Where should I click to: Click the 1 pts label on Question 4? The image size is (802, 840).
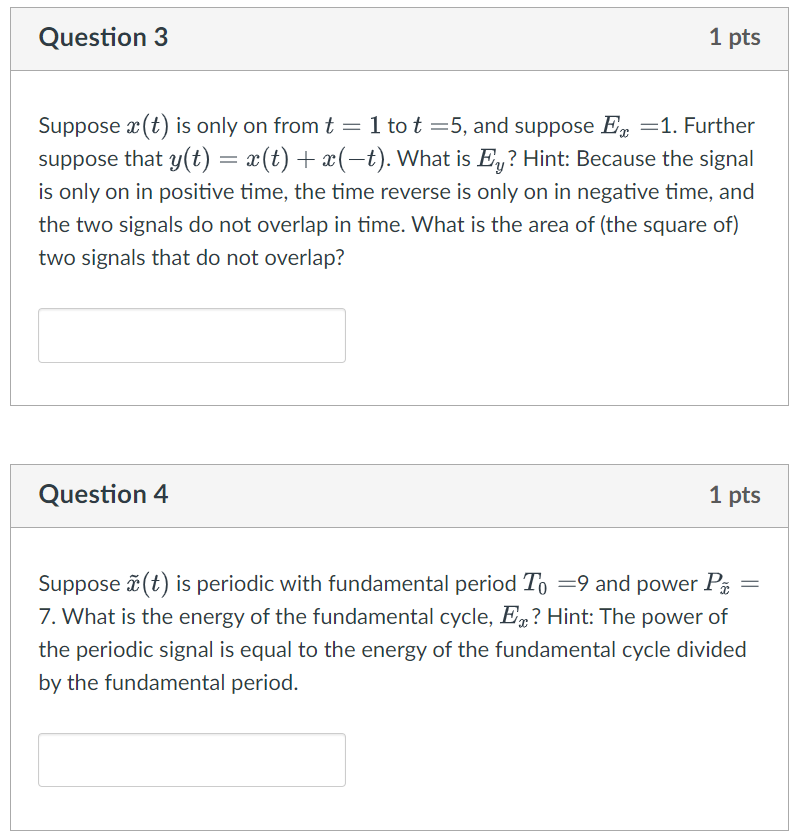(735, 494)
